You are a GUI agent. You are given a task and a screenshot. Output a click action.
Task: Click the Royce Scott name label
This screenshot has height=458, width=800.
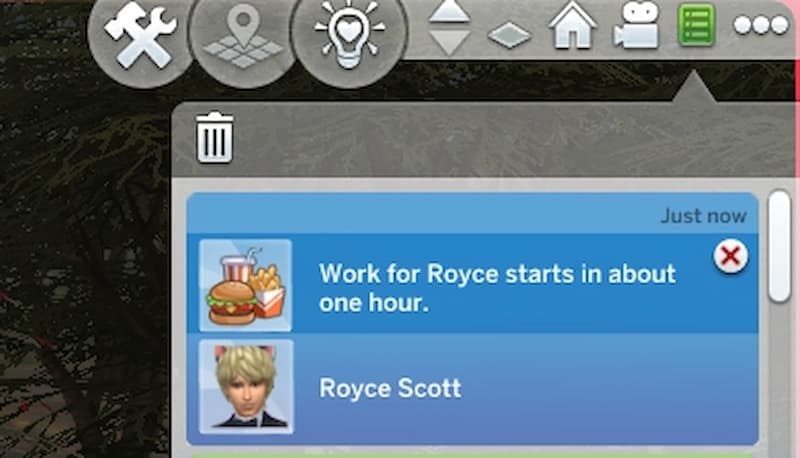(390, 388)
